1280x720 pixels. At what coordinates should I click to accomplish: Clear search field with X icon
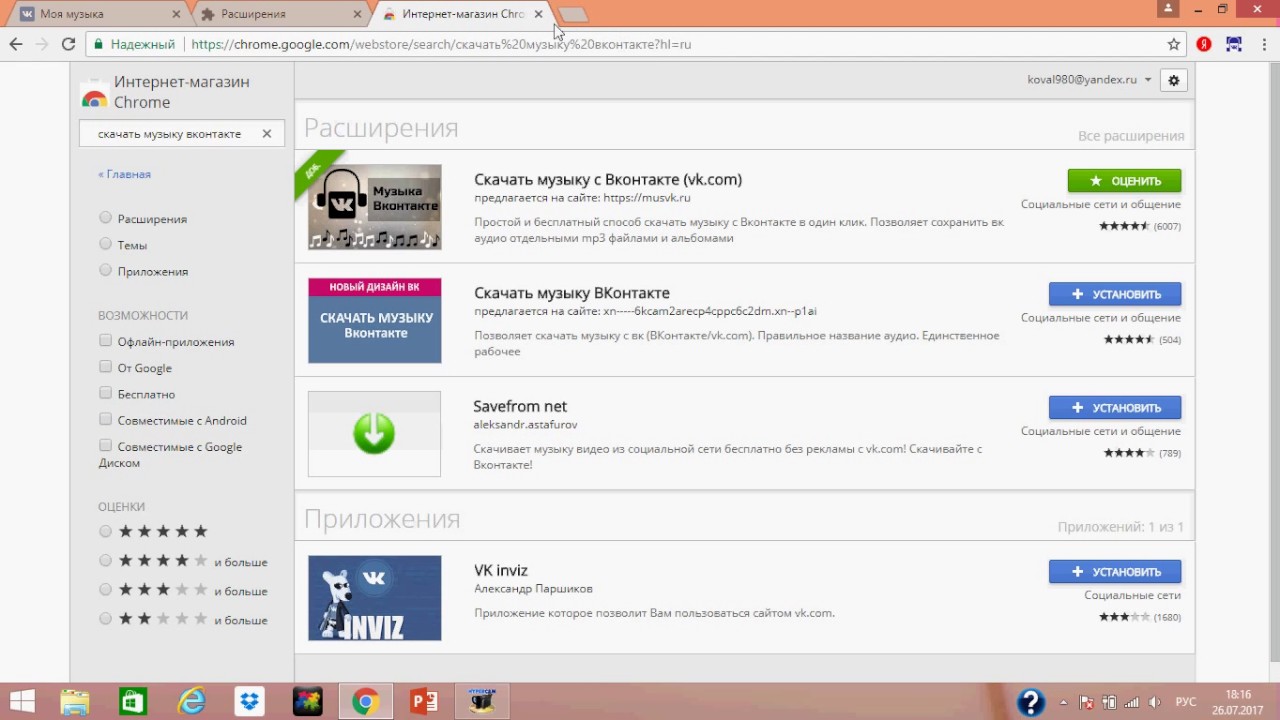267,133
